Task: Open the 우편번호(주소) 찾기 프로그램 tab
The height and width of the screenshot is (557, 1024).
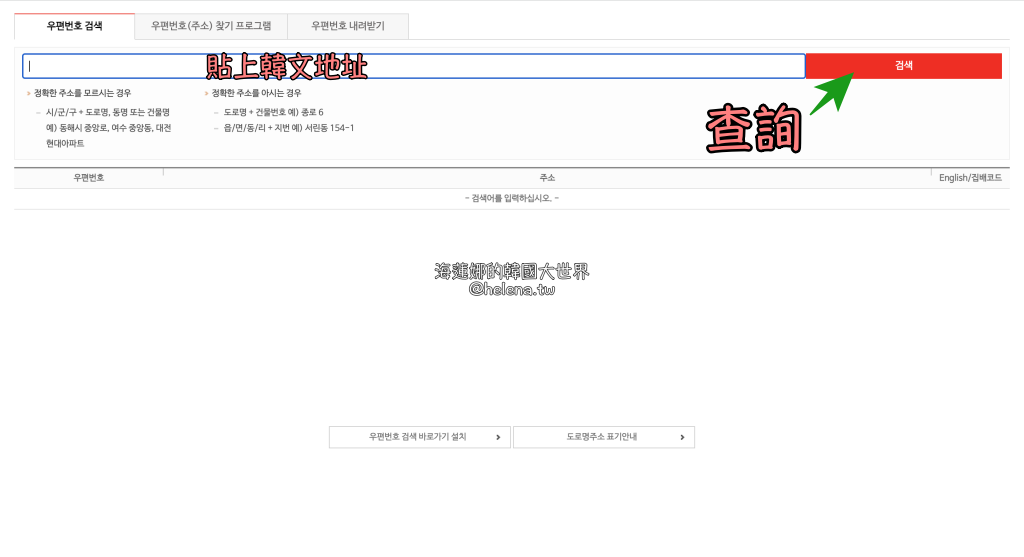Action: point(211,26)
